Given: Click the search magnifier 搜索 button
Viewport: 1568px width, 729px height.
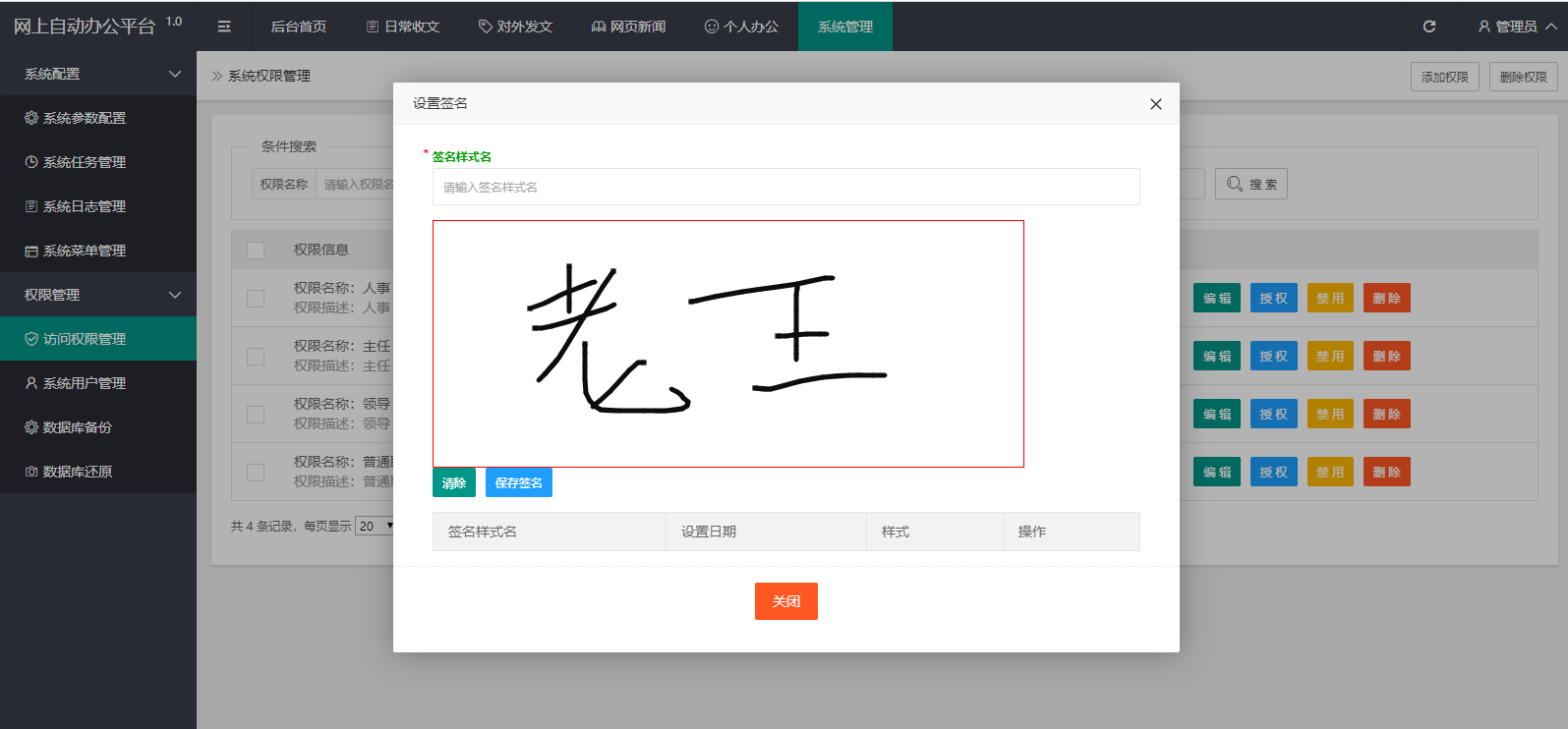Looking at the screenshot, I should tap(1251, 184).
